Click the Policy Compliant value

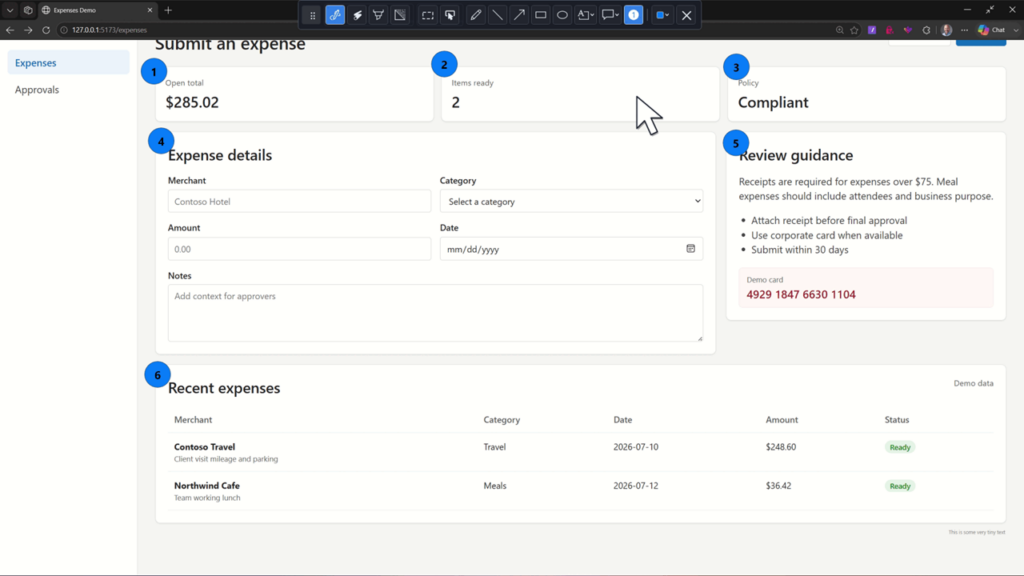tap(773, 103)
